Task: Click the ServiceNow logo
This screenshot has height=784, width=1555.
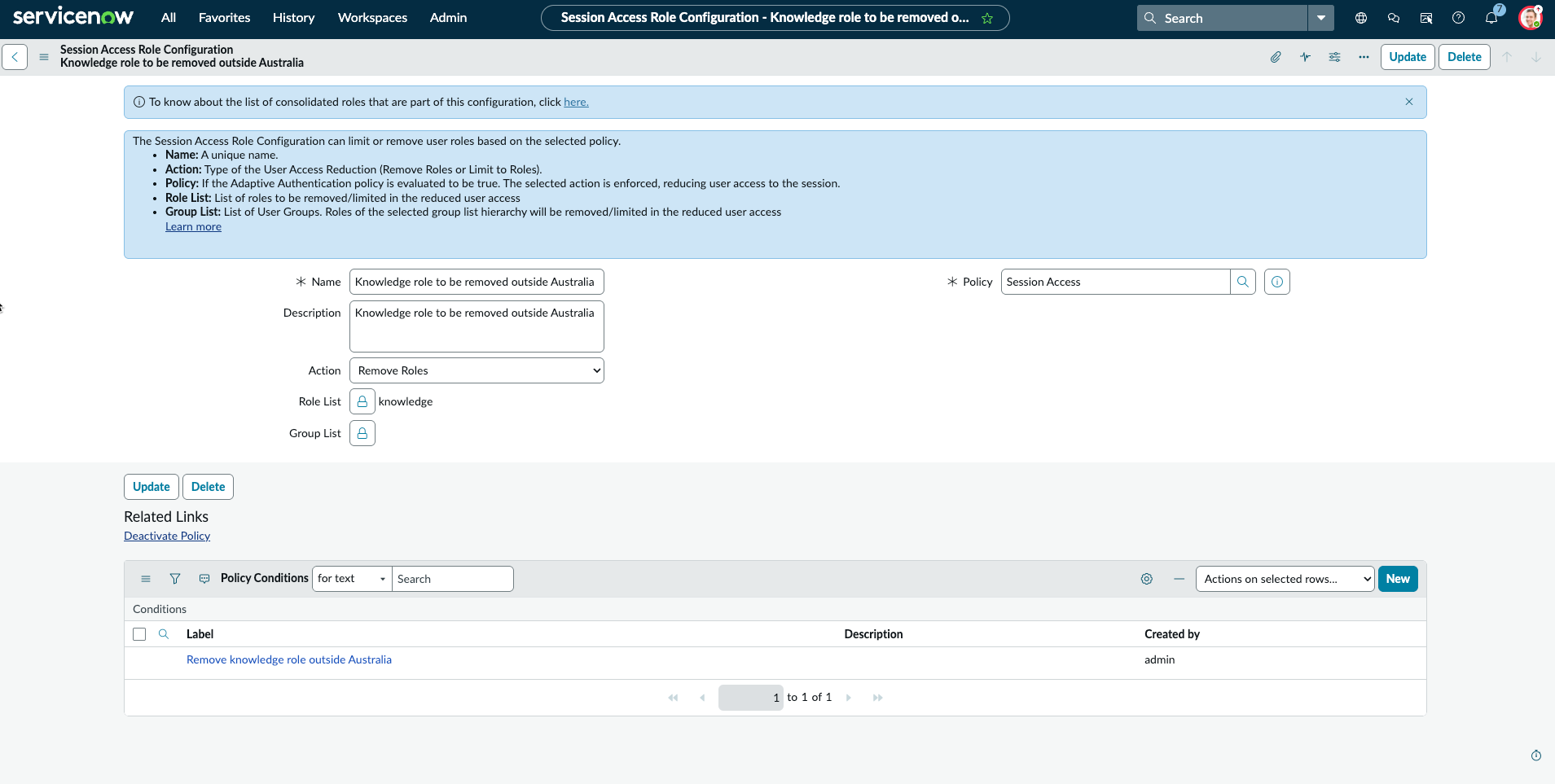Action: click(73, 16)
